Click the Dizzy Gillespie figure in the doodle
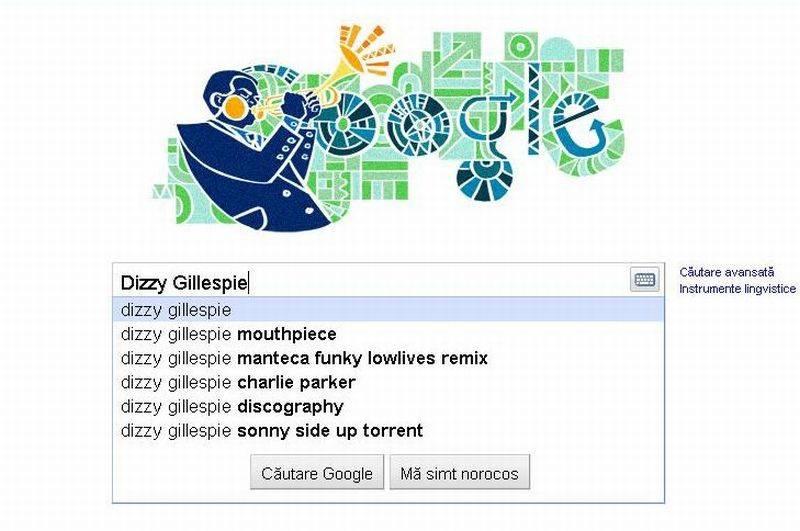This screenshot has height=531, width=800. click(245, 150)
